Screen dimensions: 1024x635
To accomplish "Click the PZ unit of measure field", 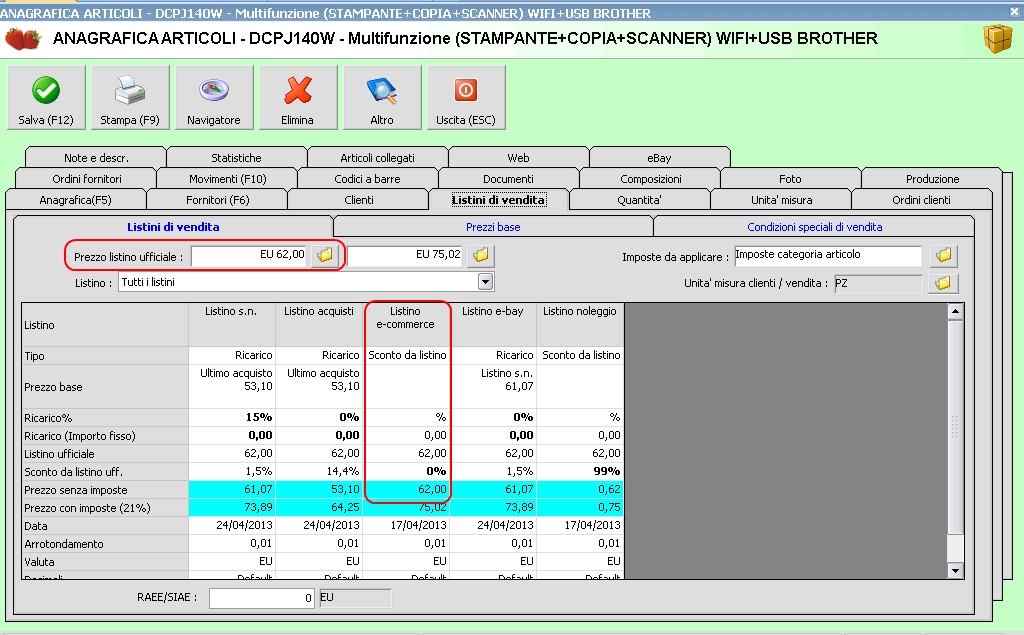I will click(x=878, y=284).
